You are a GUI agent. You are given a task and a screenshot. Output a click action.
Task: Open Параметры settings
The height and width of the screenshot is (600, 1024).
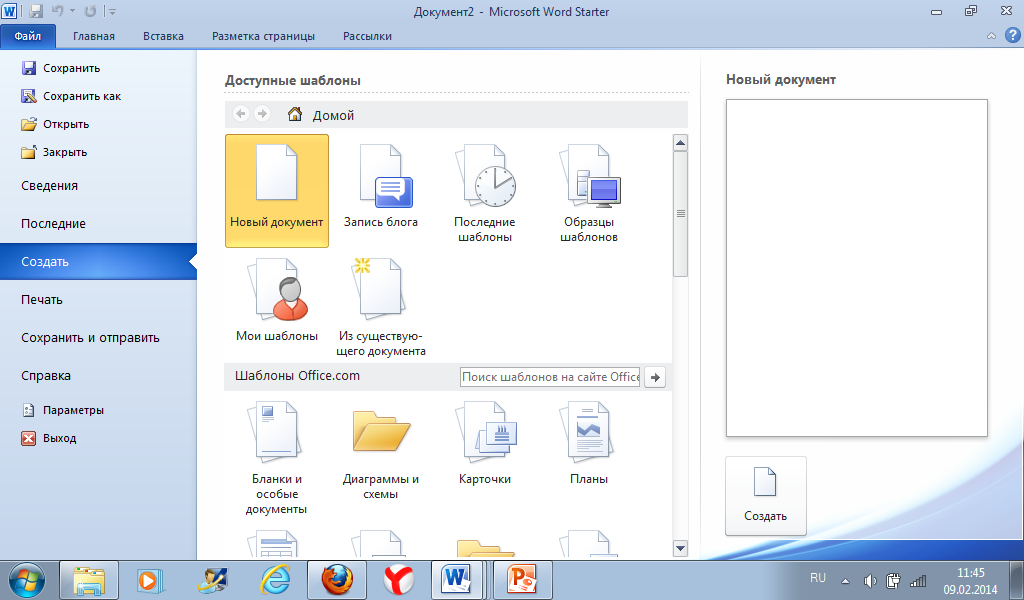pos(63,410)
